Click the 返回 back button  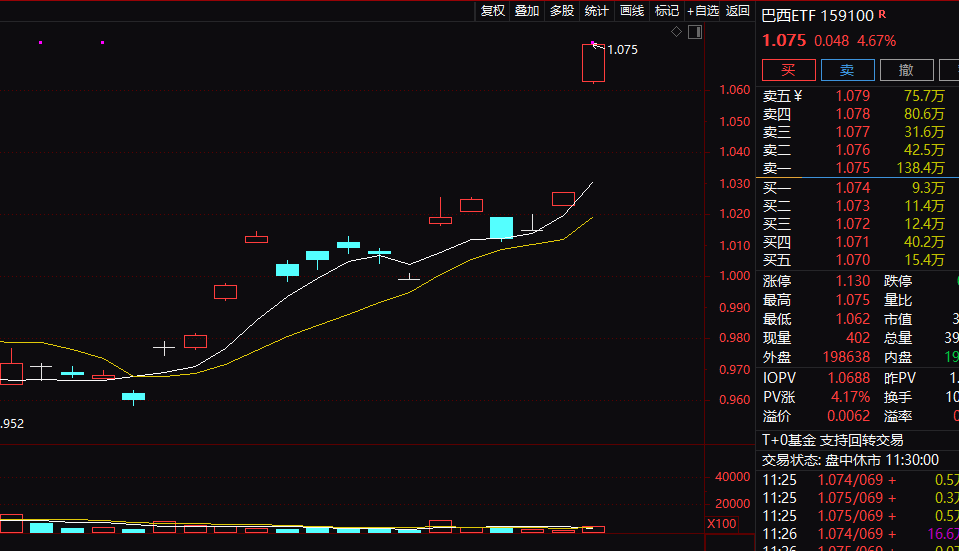[738, 11]
